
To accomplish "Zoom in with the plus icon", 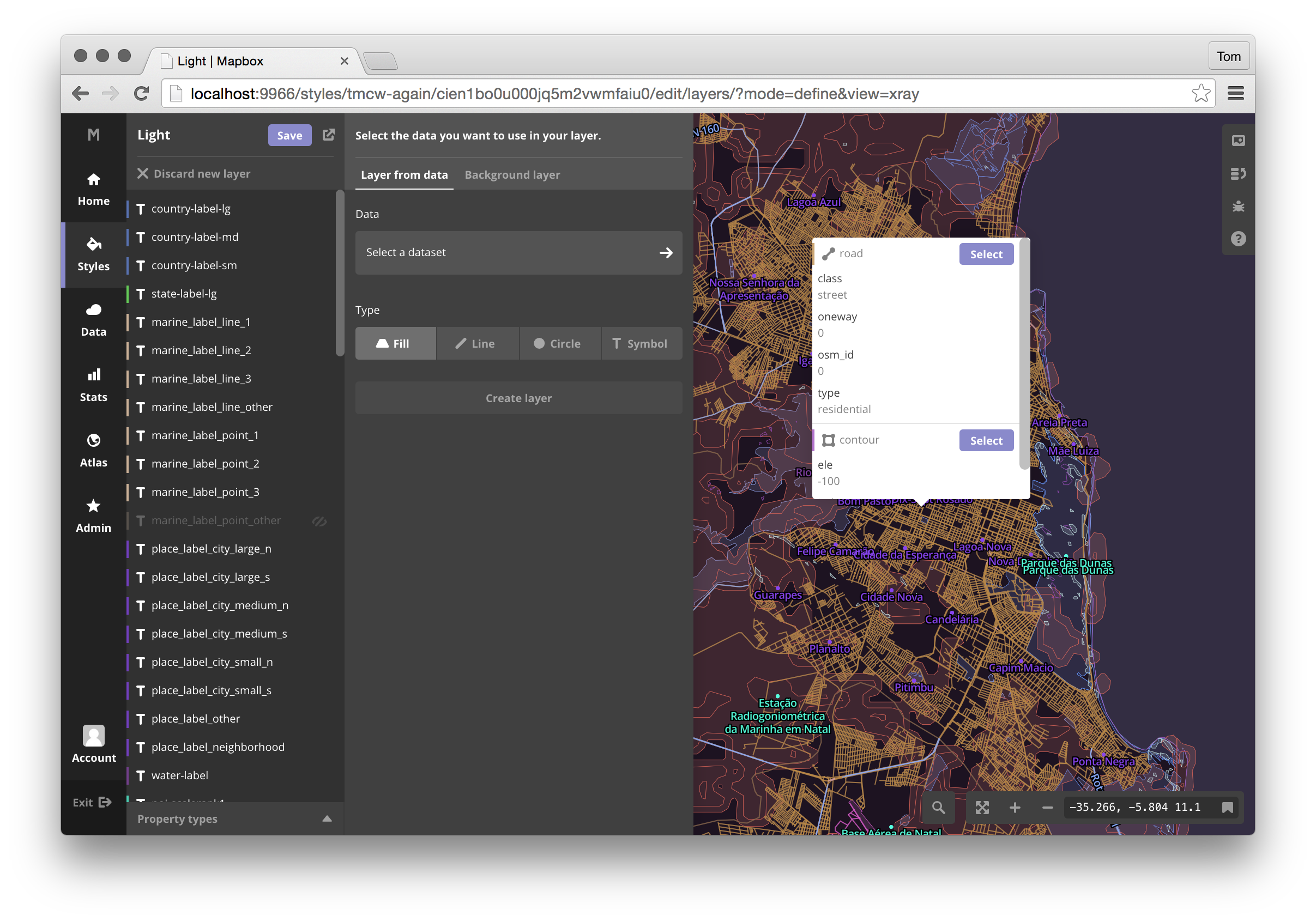I will (1015, 807).
